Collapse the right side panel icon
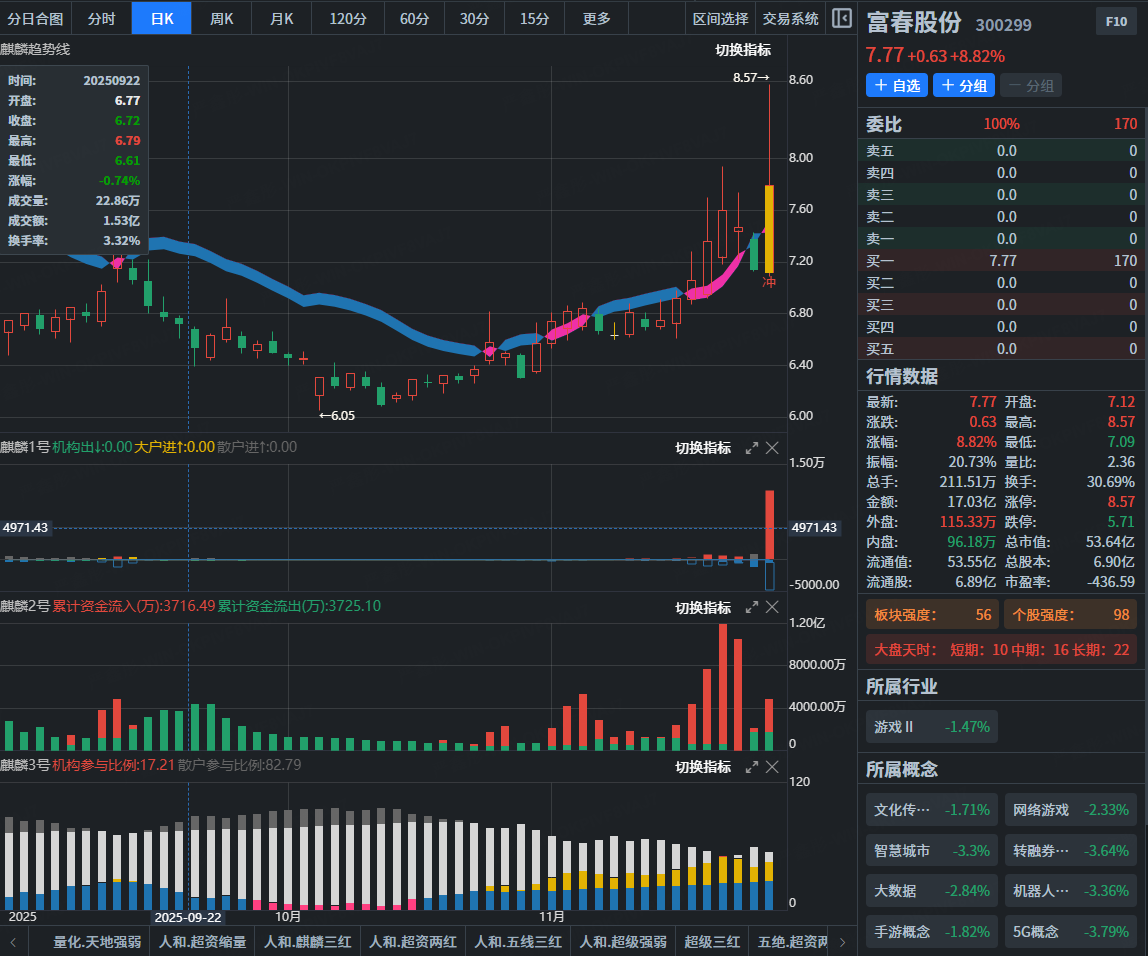 pos(841,18)
